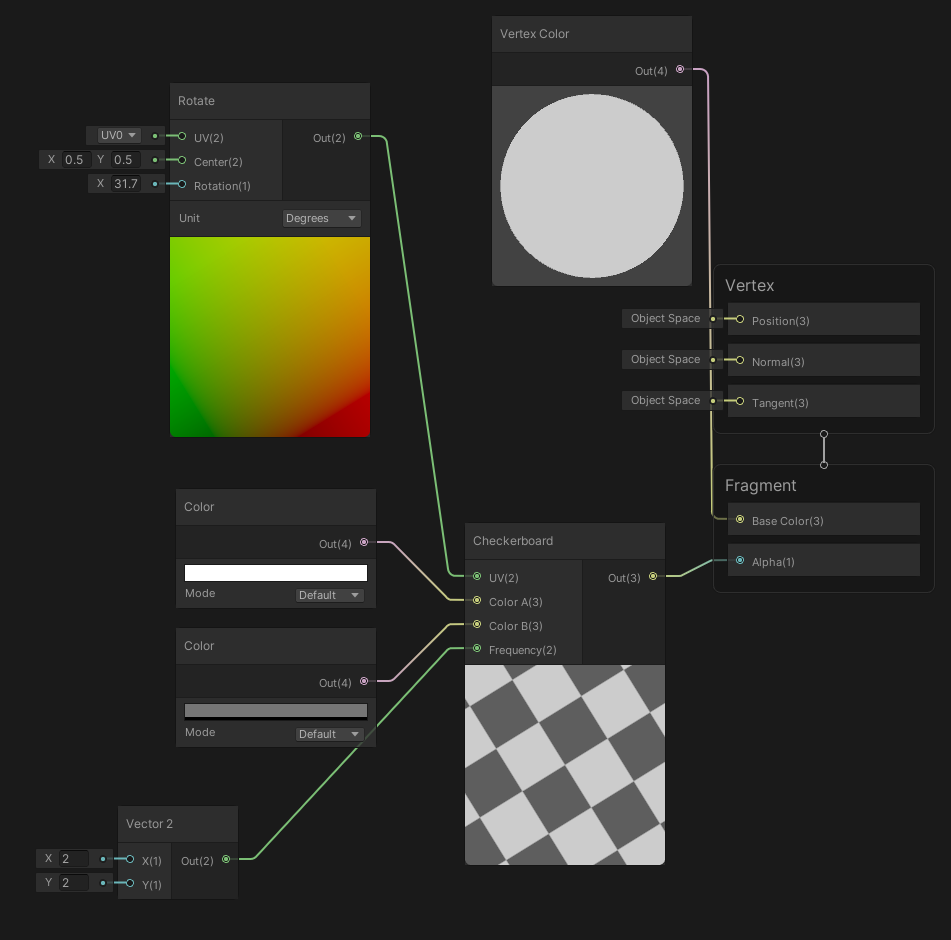
Task: Click Object Space label for Normal
Action: (x=665, y=360)
